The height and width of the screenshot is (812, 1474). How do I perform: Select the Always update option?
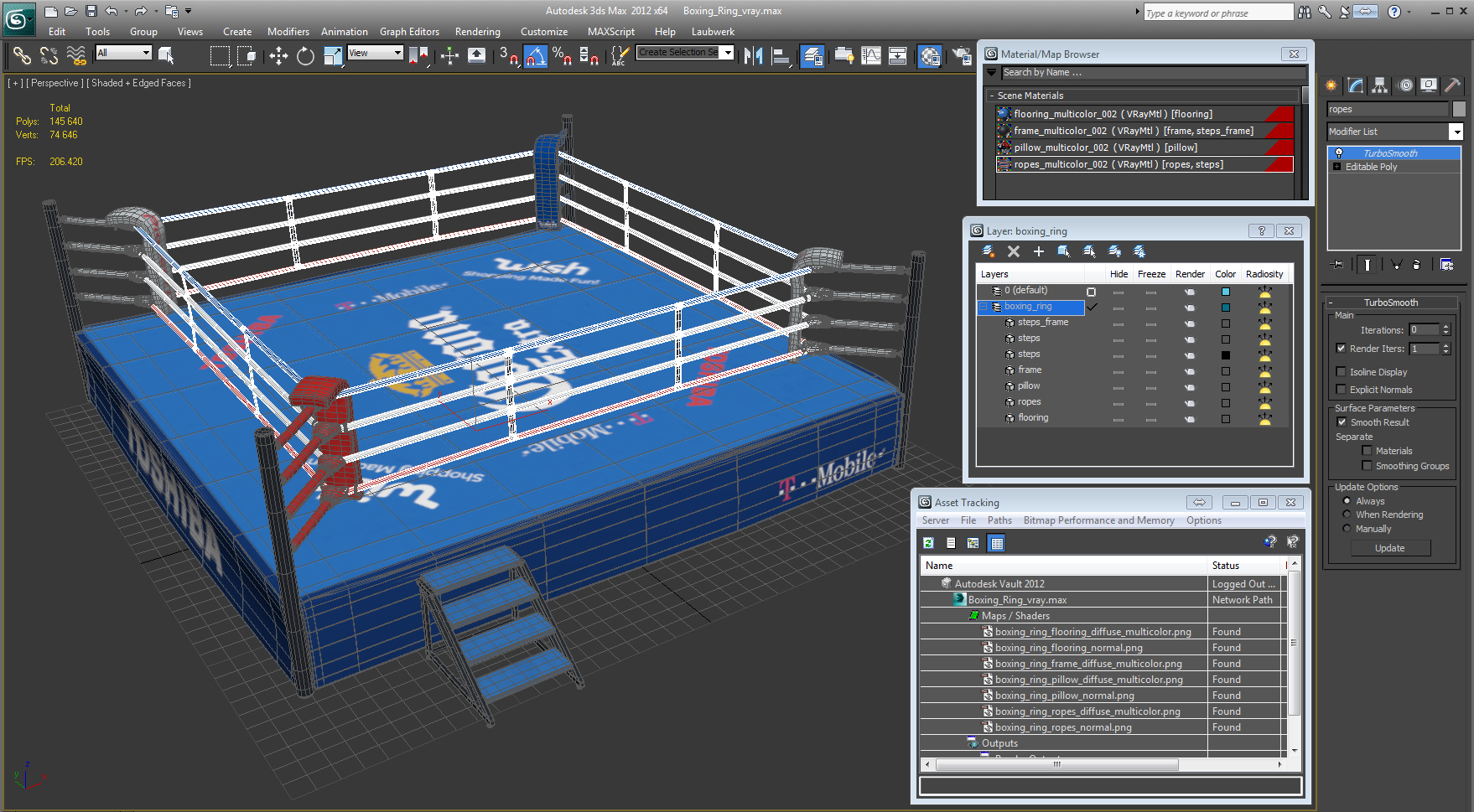1347,501
